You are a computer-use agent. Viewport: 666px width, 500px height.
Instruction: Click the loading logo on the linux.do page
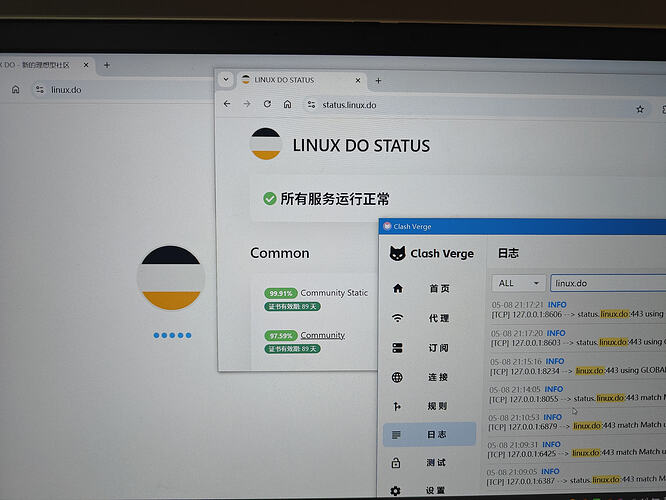pos(171,278)
